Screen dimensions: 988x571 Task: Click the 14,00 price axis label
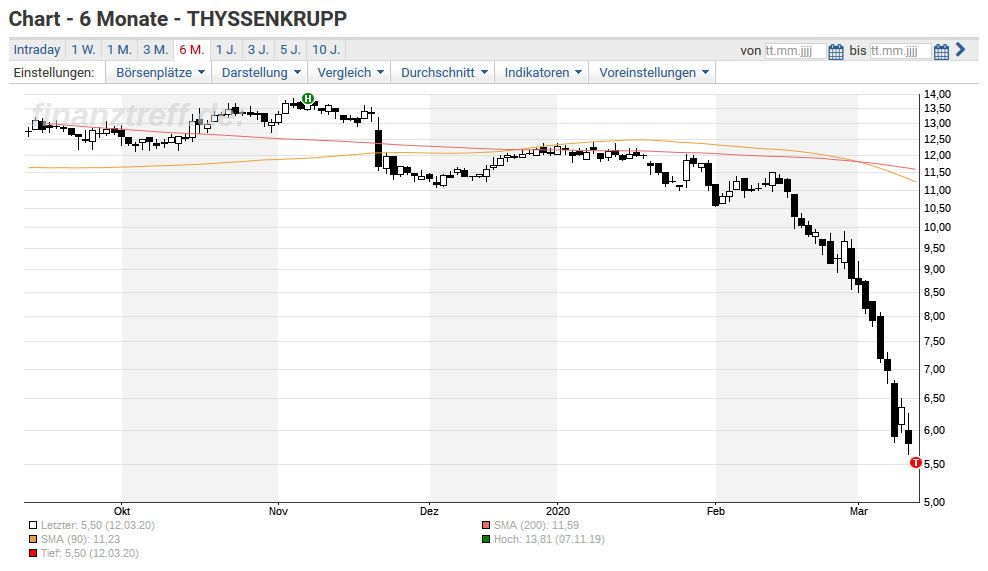point(937,95)
